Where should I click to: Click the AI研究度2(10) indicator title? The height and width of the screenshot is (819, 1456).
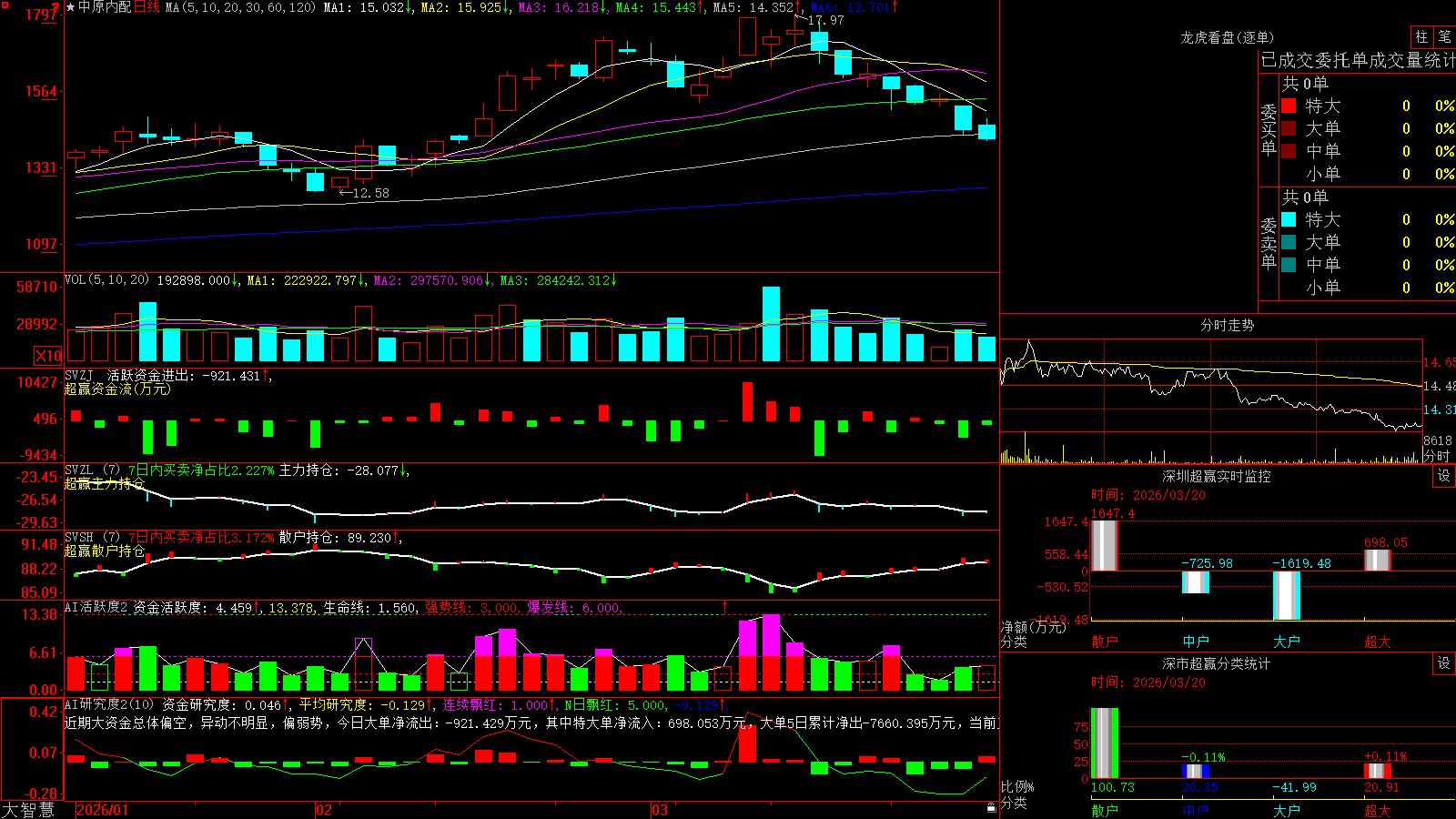pos(109,704)
